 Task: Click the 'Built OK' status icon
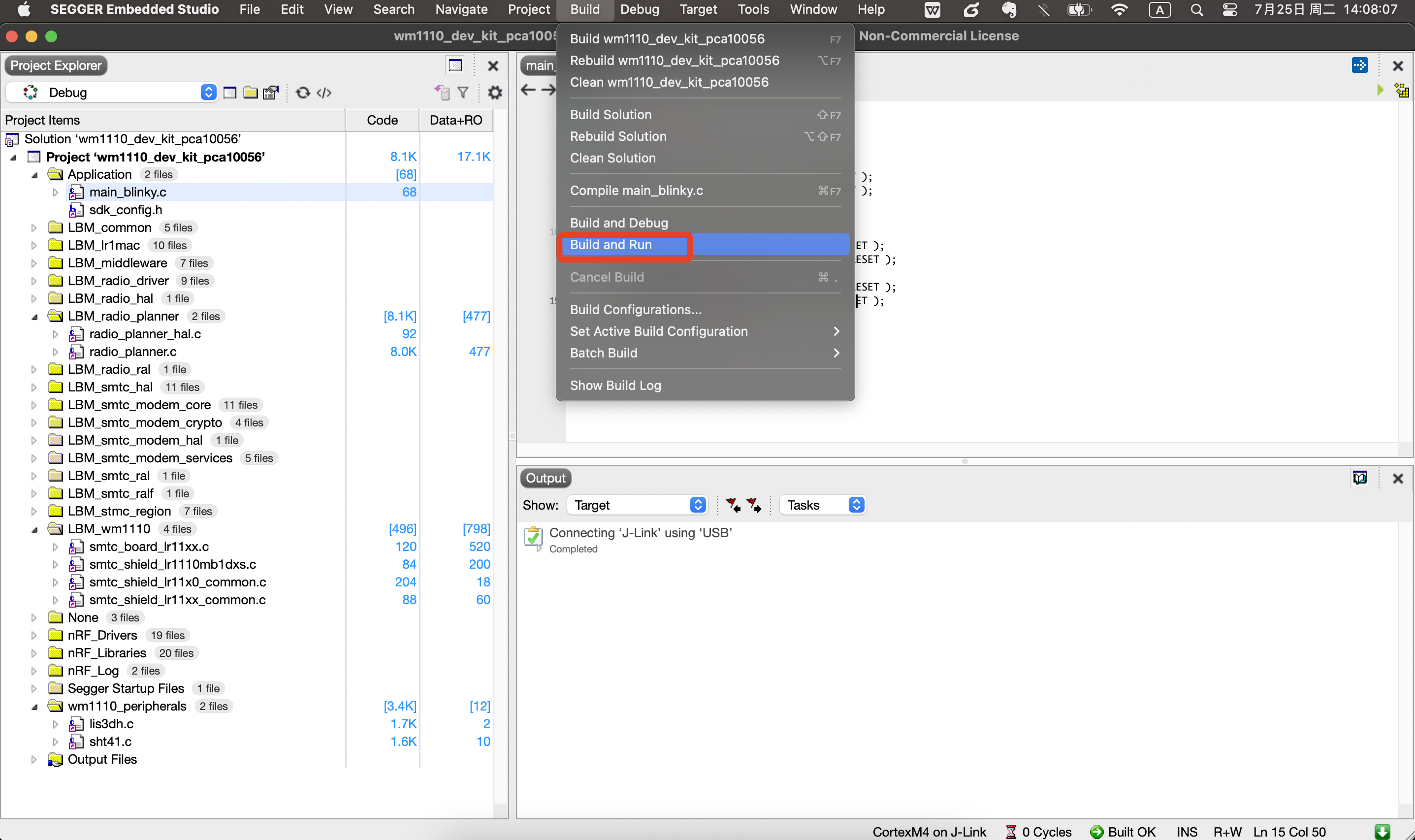tap(1096, 832)
